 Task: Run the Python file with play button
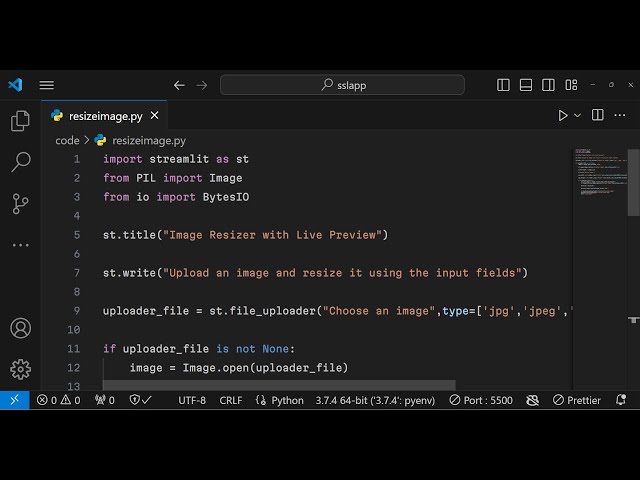point(562,115)
